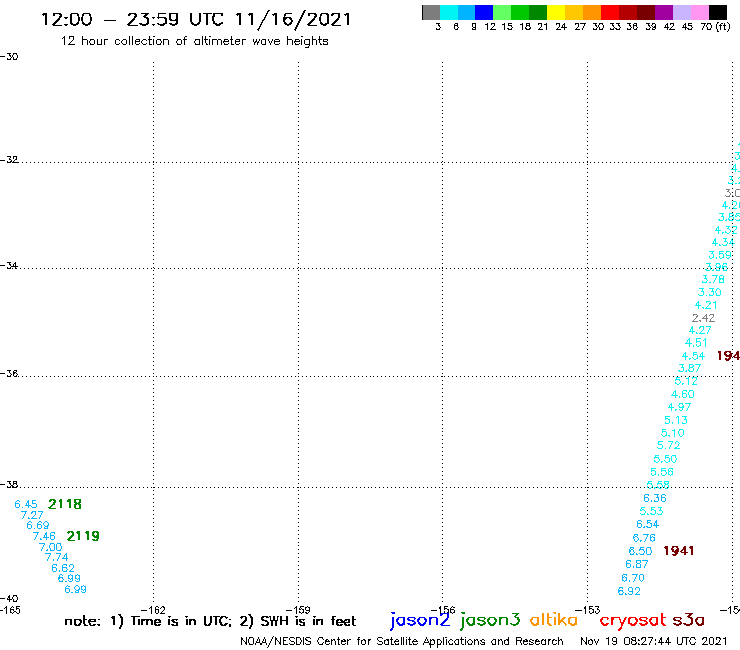The width and height of the screenshot is (740, 650).
Task: Click the -159 longitude axis label
Action: point(298,610)
